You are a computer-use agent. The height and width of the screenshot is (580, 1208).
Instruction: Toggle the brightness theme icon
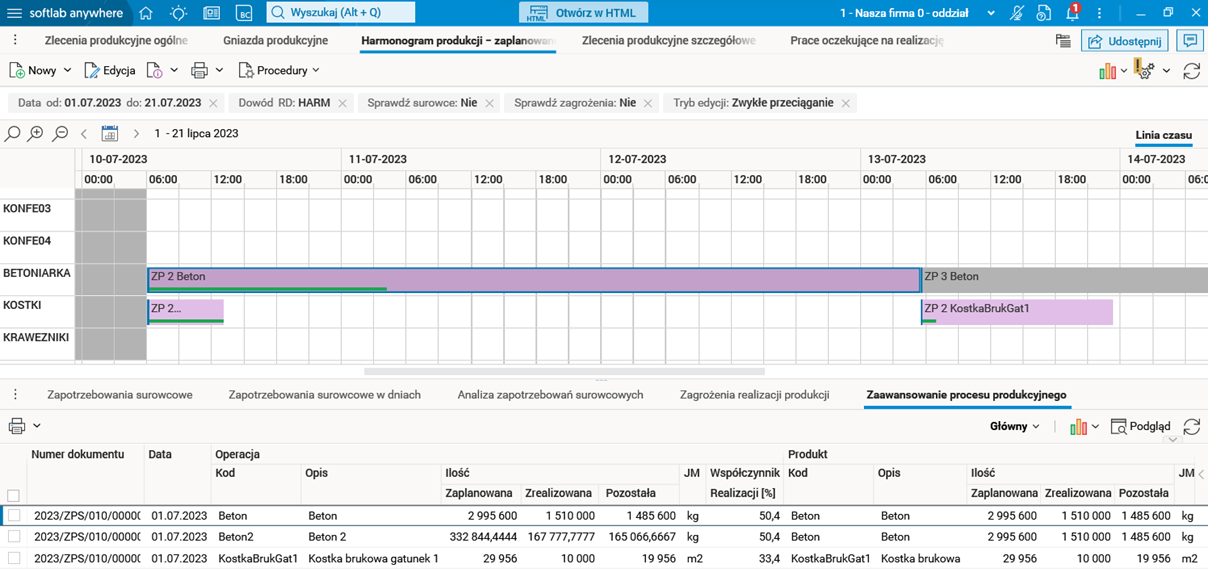pyautogui.click(x=179, y=13)
